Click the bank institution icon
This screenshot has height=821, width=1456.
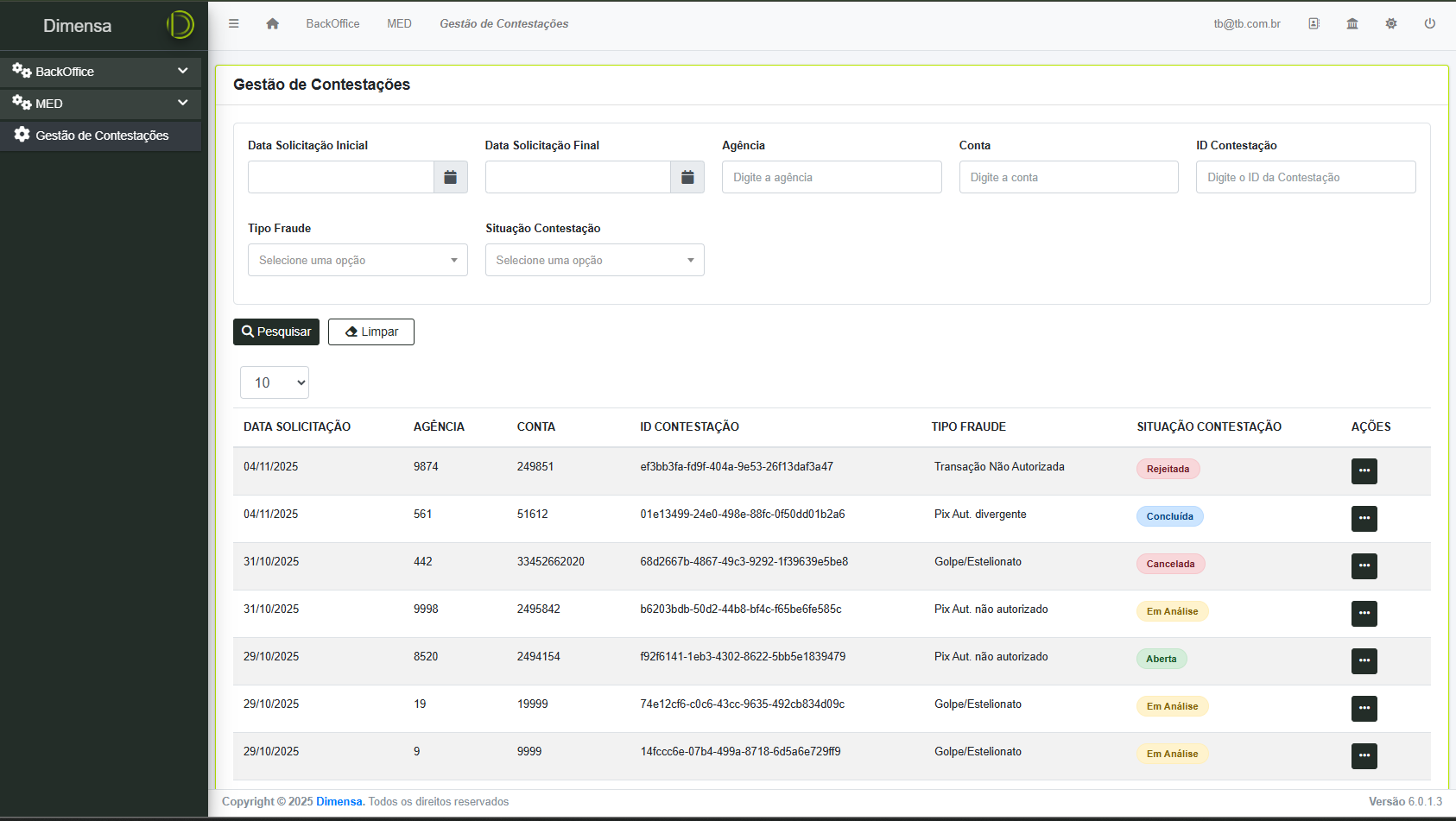pyautogui.click(x=1352, y=24)
